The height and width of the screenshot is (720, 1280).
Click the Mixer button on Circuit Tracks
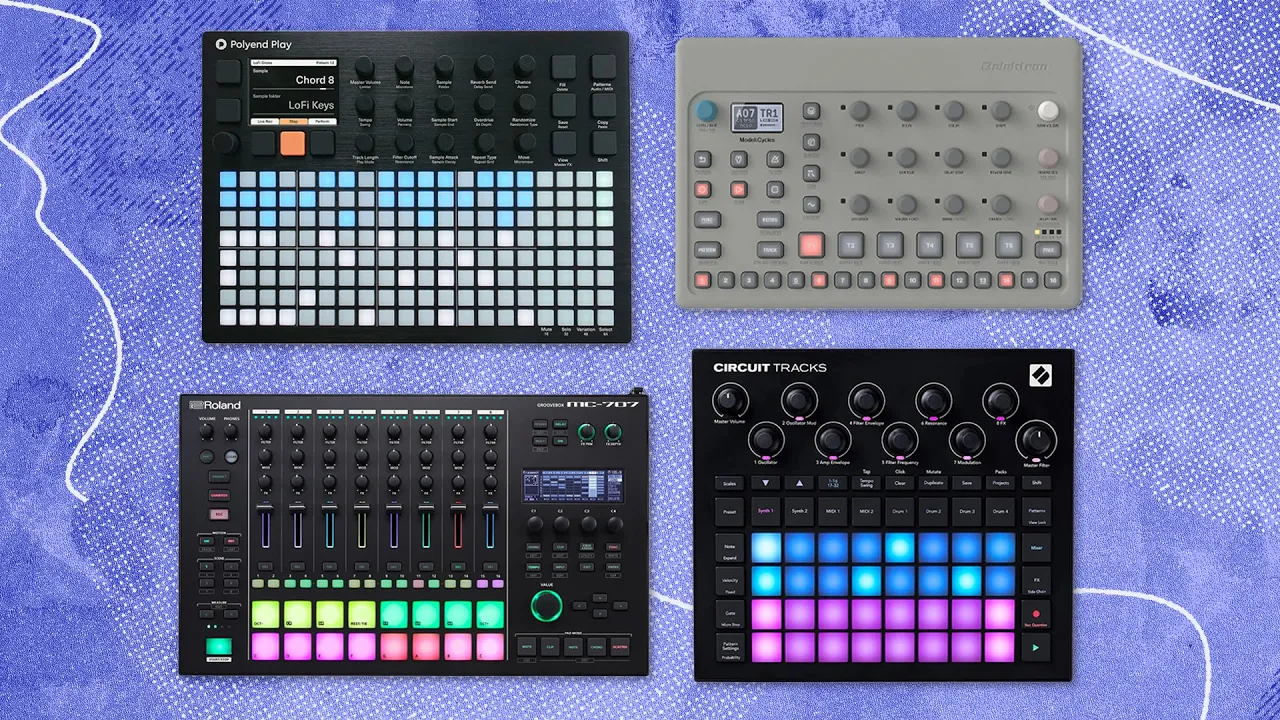point(1036,548)
